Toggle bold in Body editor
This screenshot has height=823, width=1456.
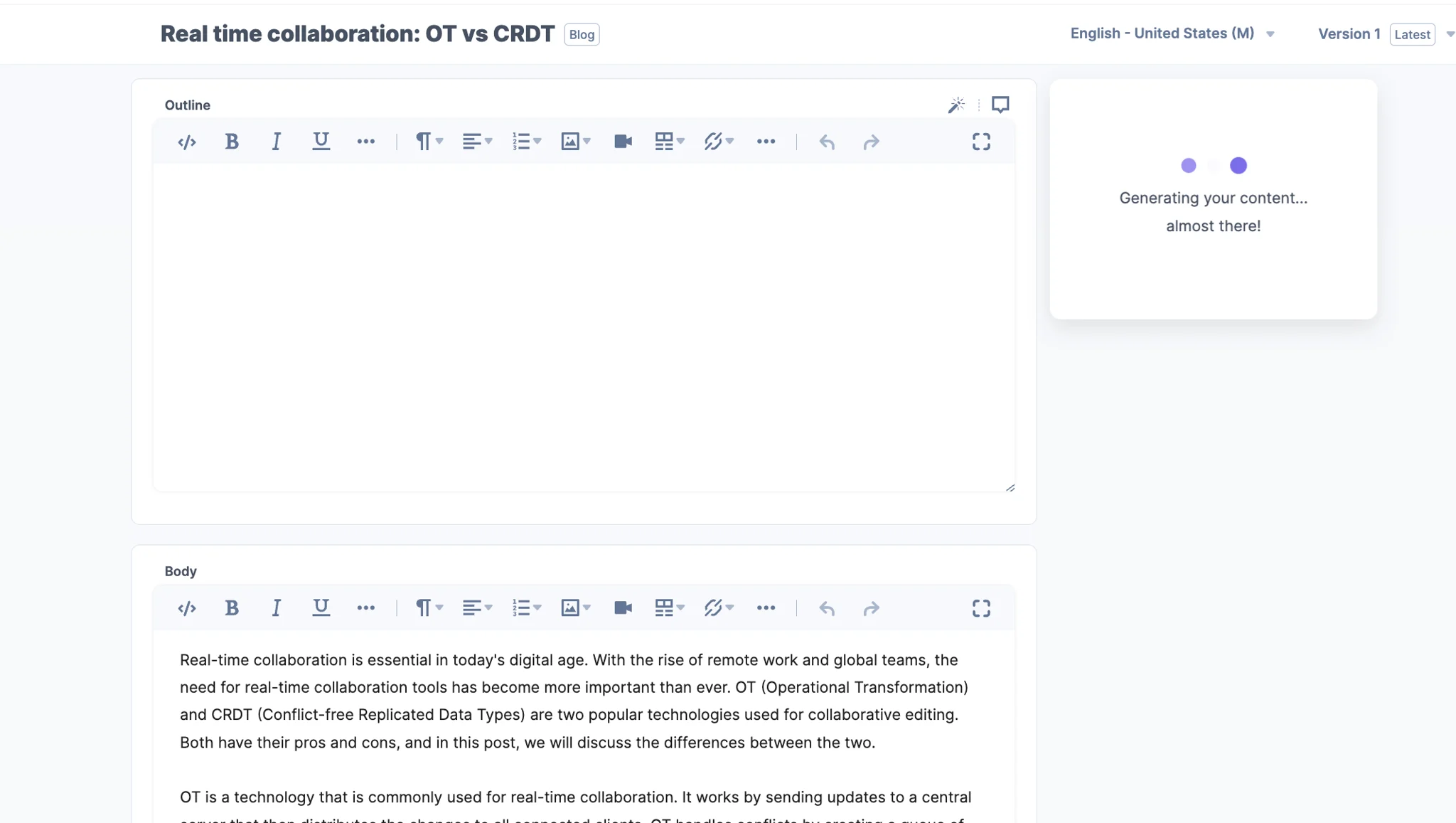[x=232, y=607]
